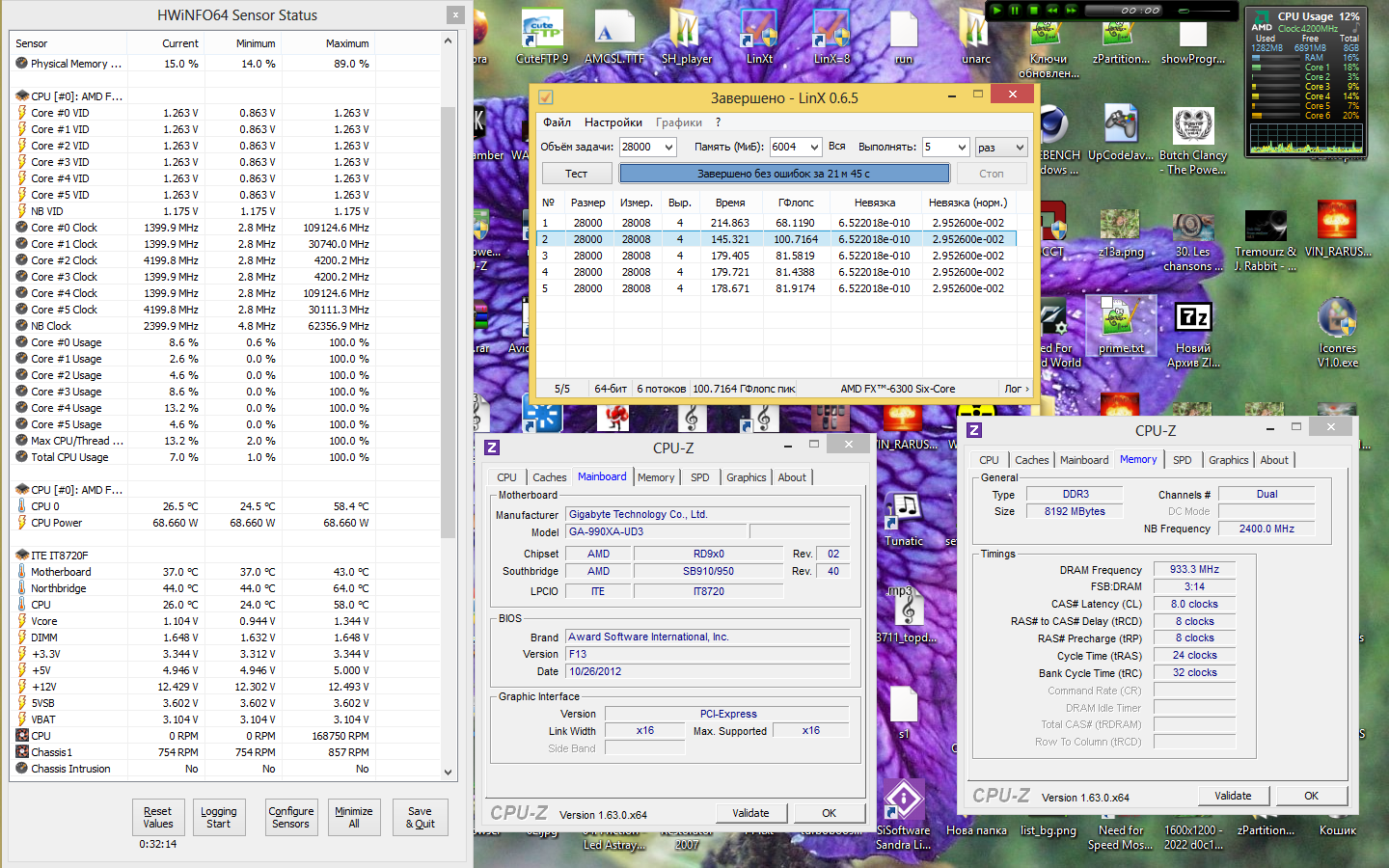The width and height of the screenshot is (1389, 868).
Task: Click Save & Quit in HWiNFO64
Action: pos(420,817)
